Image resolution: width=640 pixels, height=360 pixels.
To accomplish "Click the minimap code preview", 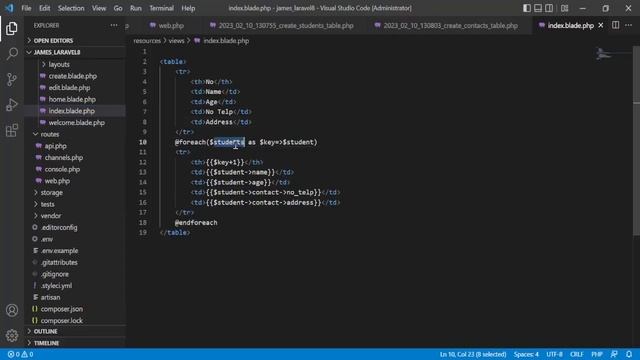I will (x=604, y=54).
